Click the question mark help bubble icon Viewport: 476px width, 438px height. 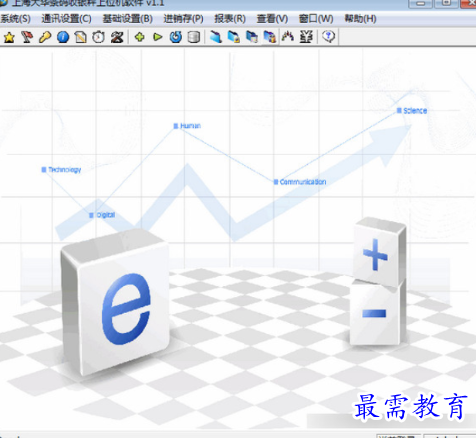click(329, 37)
